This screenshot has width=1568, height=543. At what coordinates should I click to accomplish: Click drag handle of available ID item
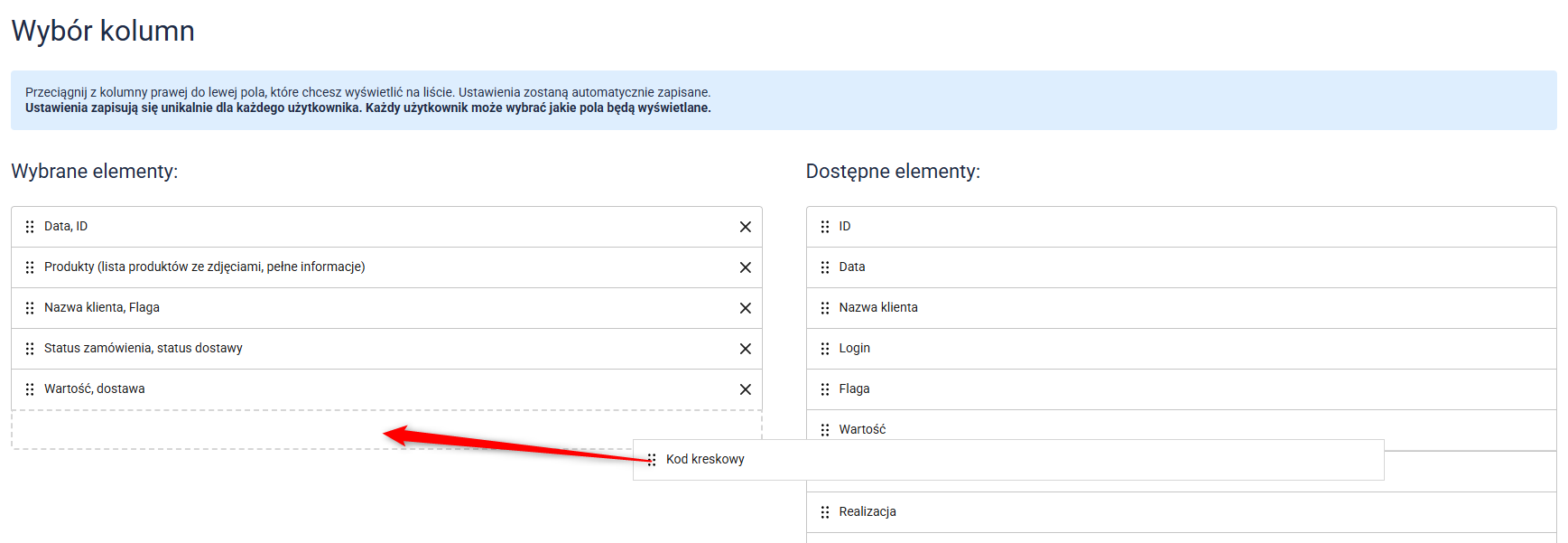[x=824, y=227]
